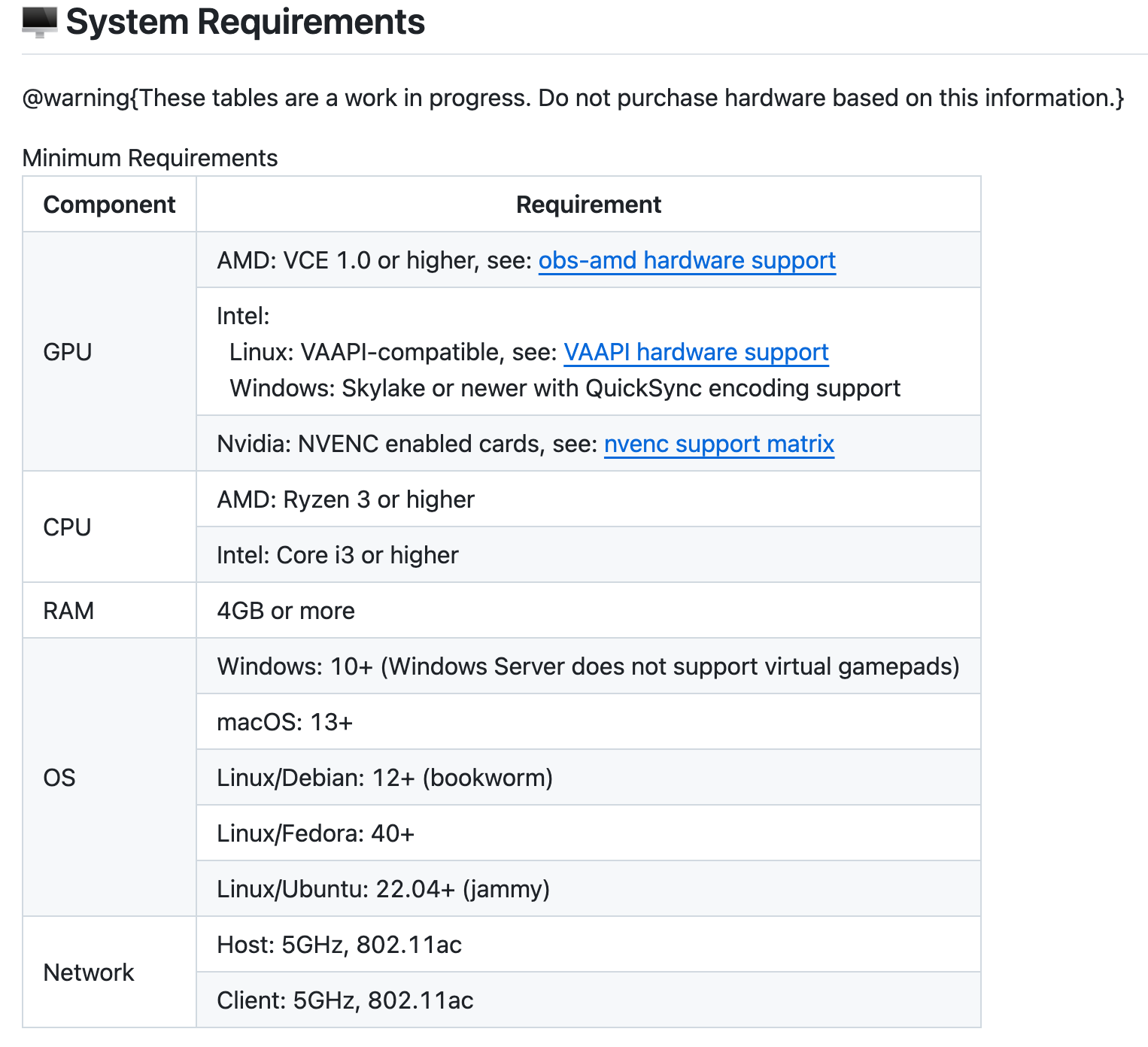This screenshot has height=1047, width=1148.
Task: Click the Intel: Core i3 or higher cell
Action: 588,555
